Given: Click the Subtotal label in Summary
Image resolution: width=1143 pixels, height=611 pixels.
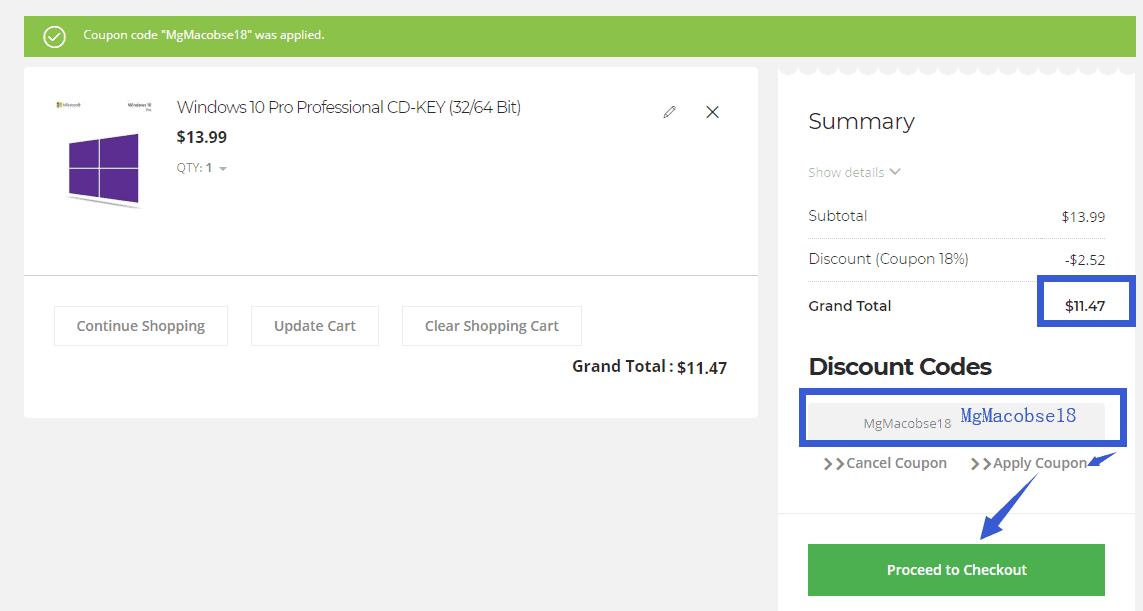Looking at the screenshot, I should point(837,216).
